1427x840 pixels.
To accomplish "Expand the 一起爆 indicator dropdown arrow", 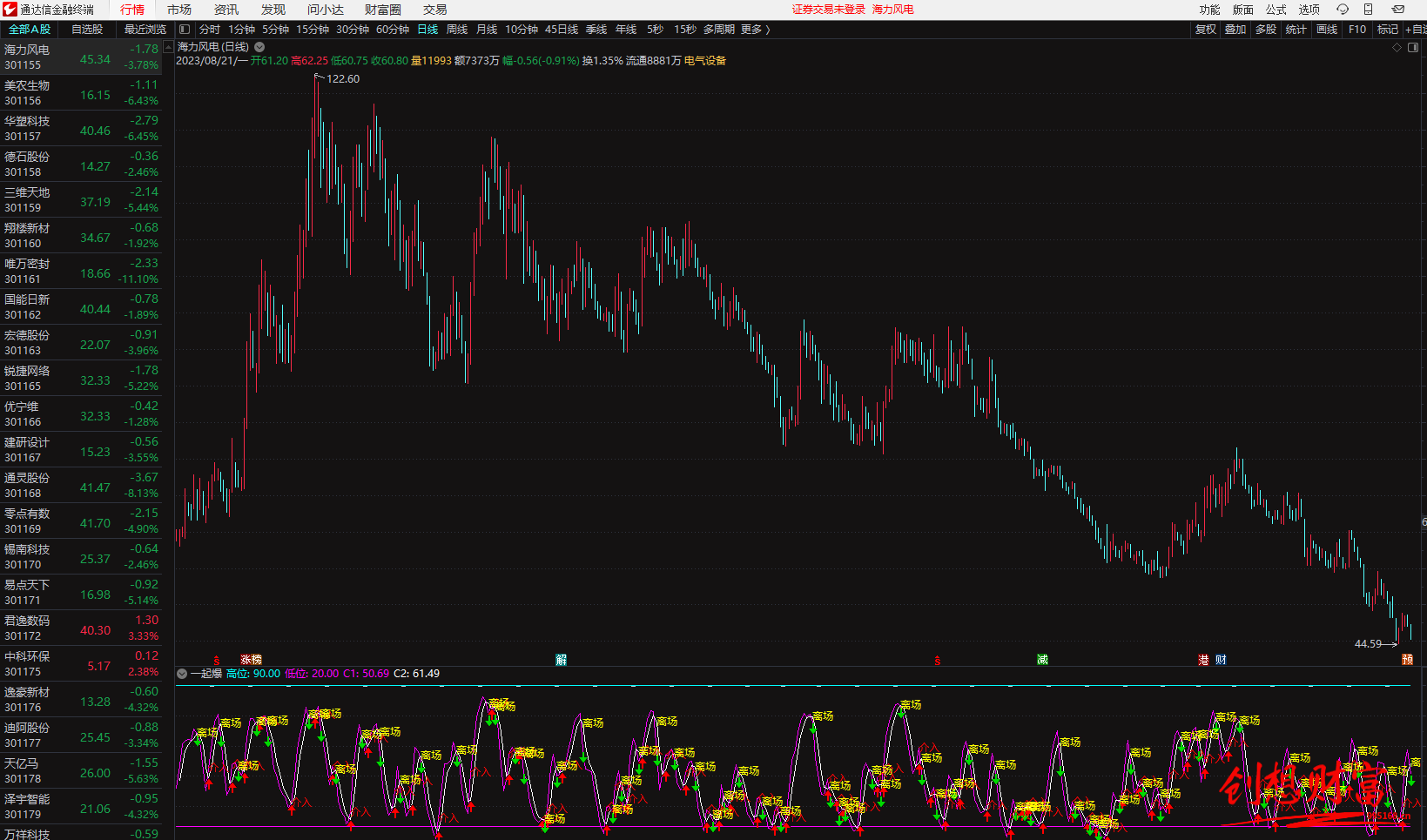I will click(x=182, y=674).
